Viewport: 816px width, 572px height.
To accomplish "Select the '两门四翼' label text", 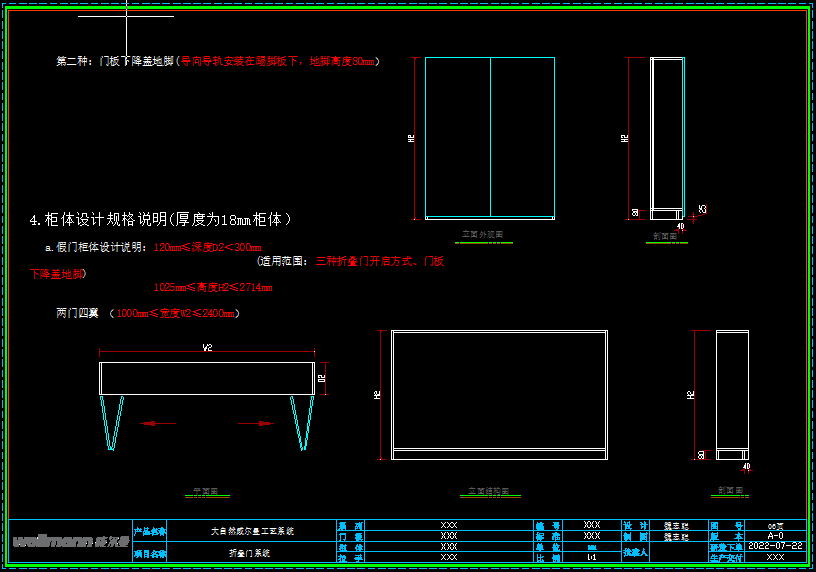I will pos(78,313).
